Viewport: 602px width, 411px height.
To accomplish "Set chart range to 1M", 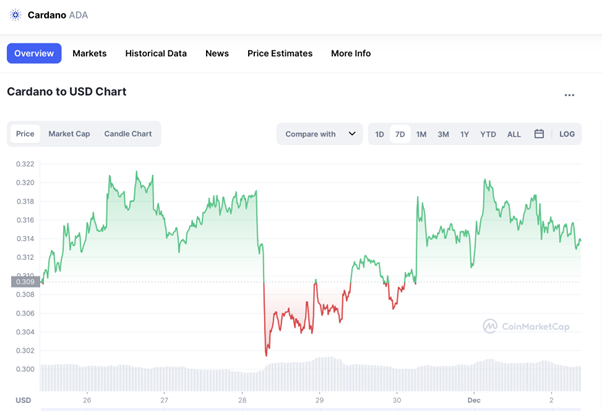I will [421, 134].
